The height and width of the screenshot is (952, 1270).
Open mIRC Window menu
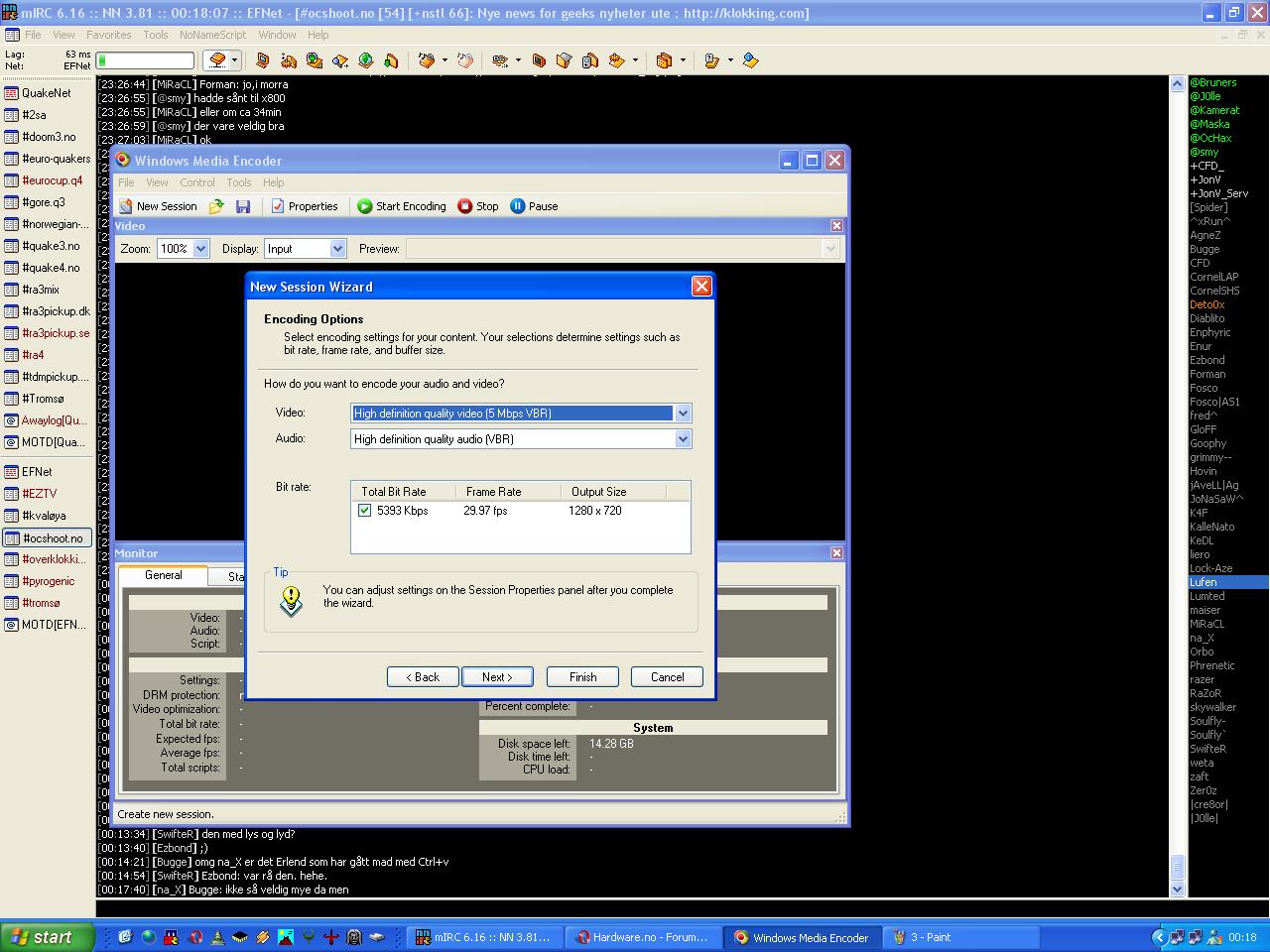coord(277,35)
